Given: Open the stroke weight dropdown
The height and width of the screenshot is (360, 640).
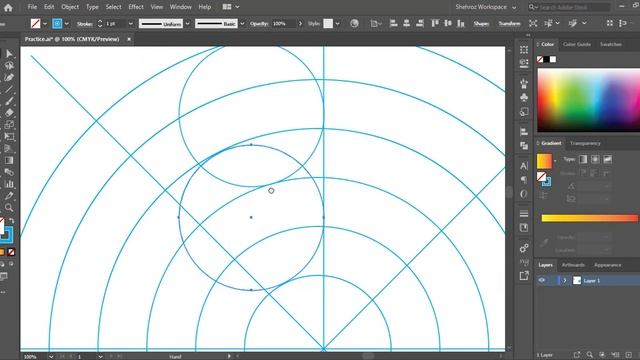Looking at the screenshot, I should (x=131, y=24).
